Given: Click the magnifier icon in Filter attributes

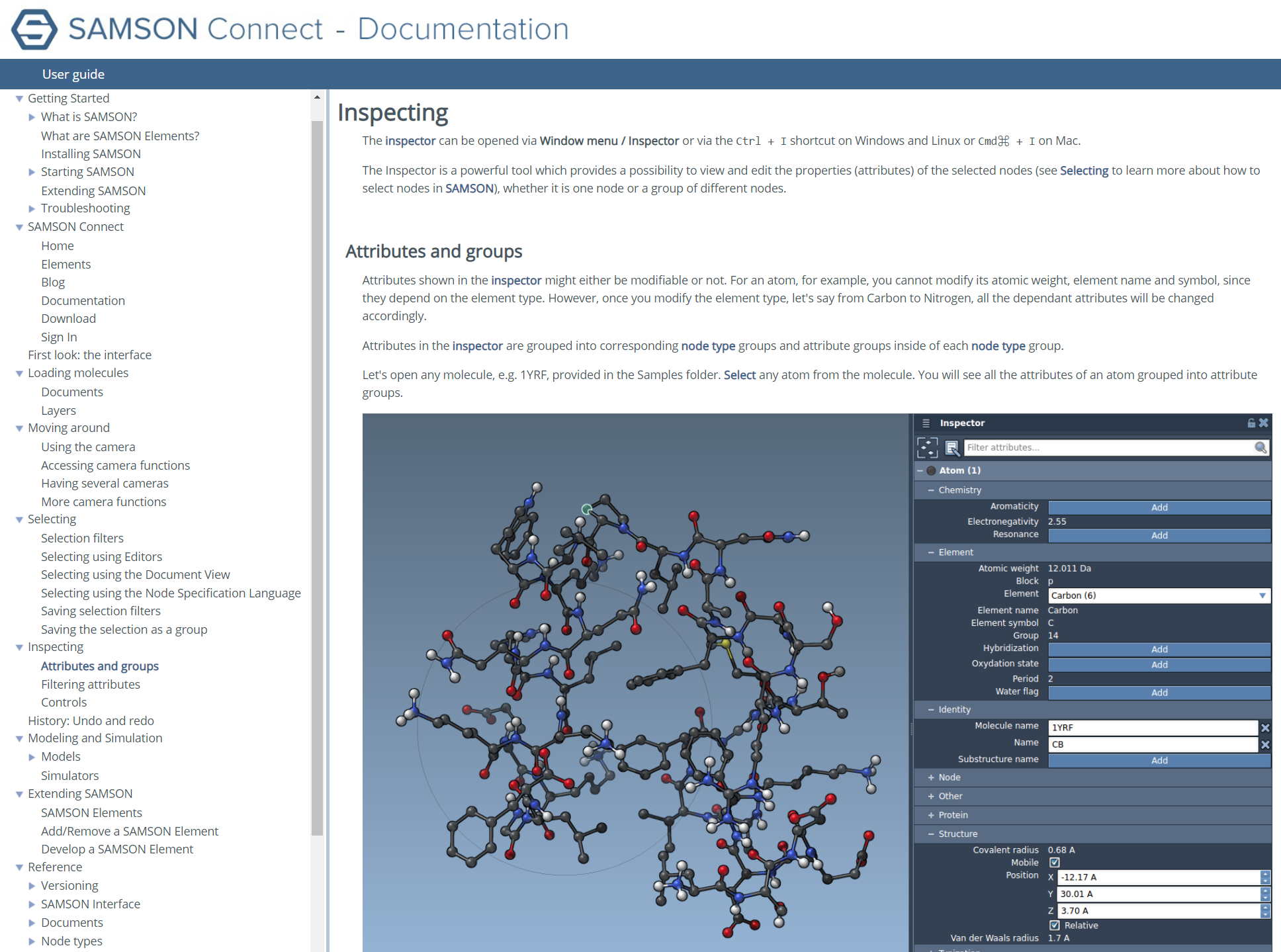Looking at the screenshot, I should [x=1260, y=448].
